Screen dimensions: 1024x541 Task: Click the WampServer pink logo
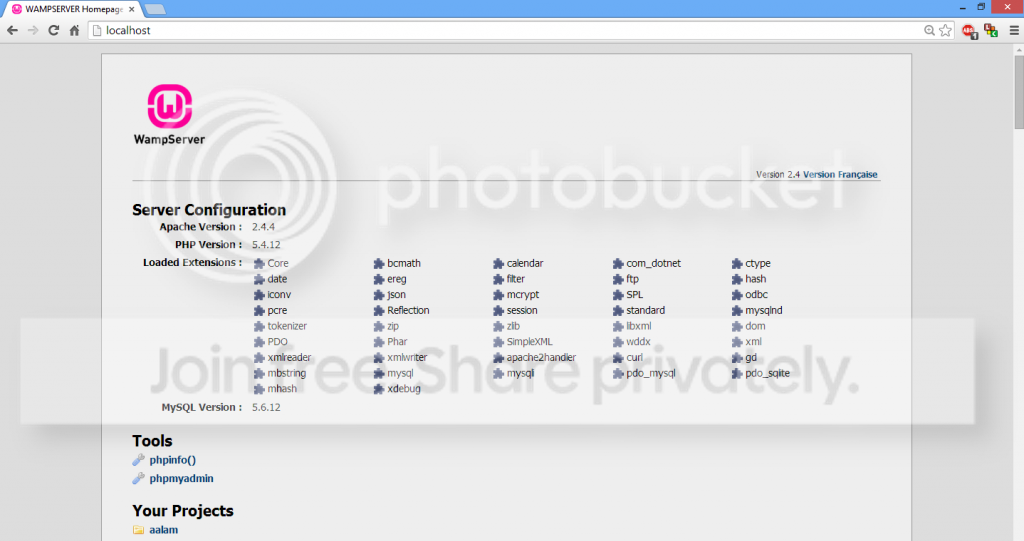point(170,106)
